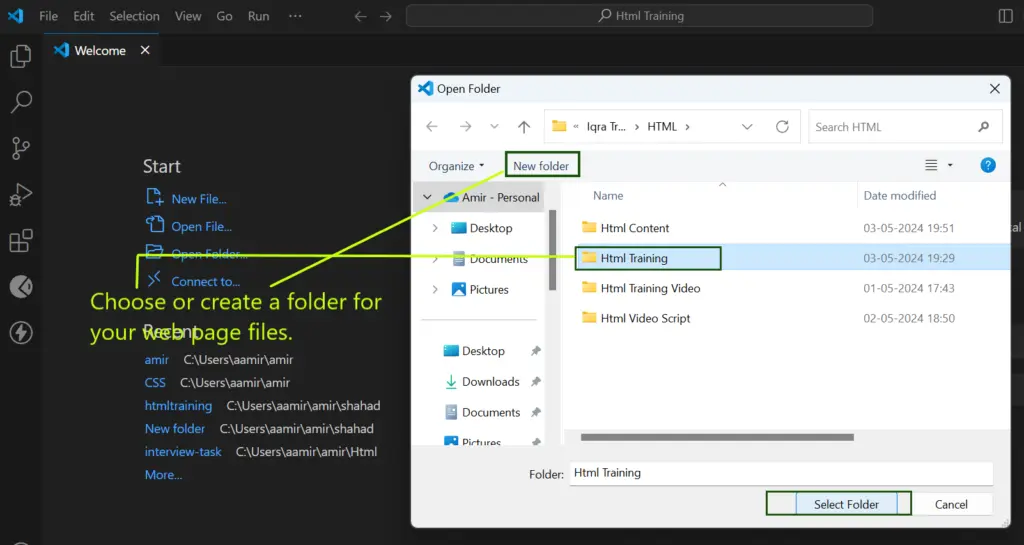Viewport: 1024px width, 545px height.
Task: Open the View menu
Action: click(187, 16)
